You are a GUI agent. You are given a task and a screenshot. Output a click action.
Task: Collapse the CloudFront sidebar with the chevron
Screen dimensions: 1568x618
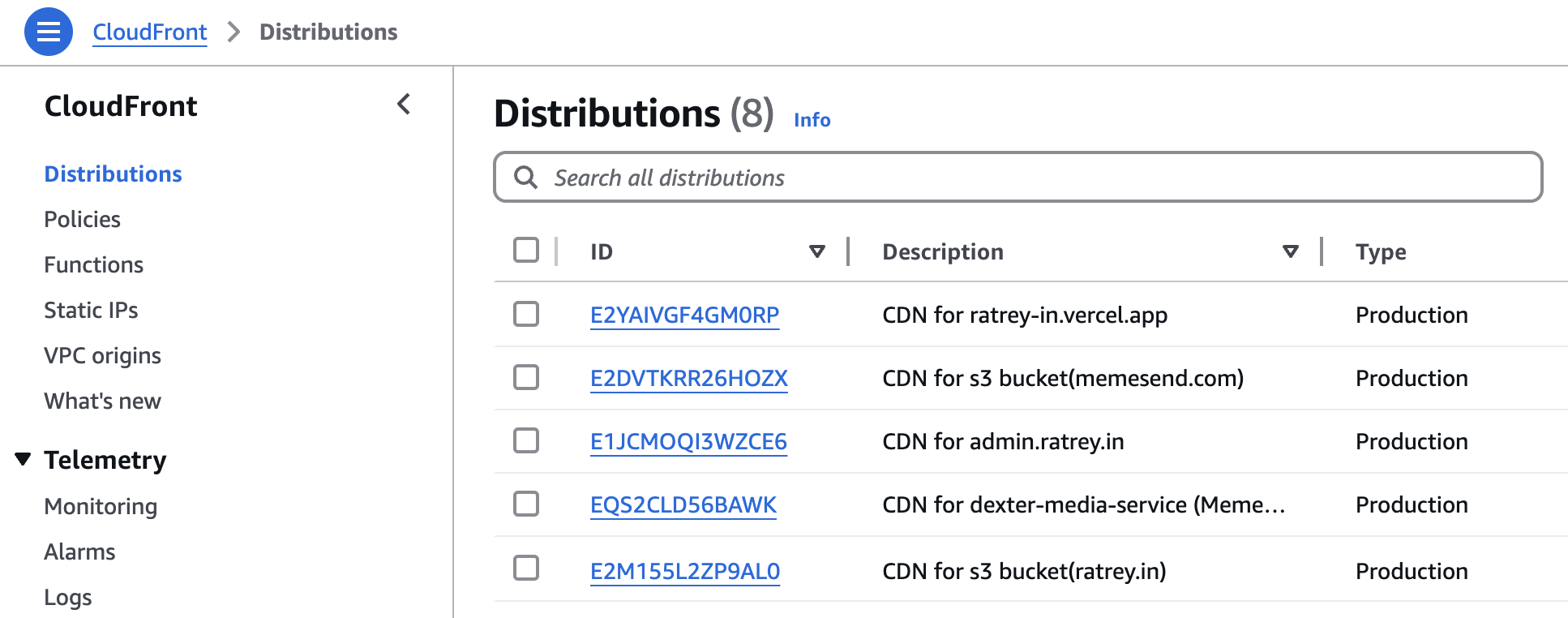click(404, 104)
